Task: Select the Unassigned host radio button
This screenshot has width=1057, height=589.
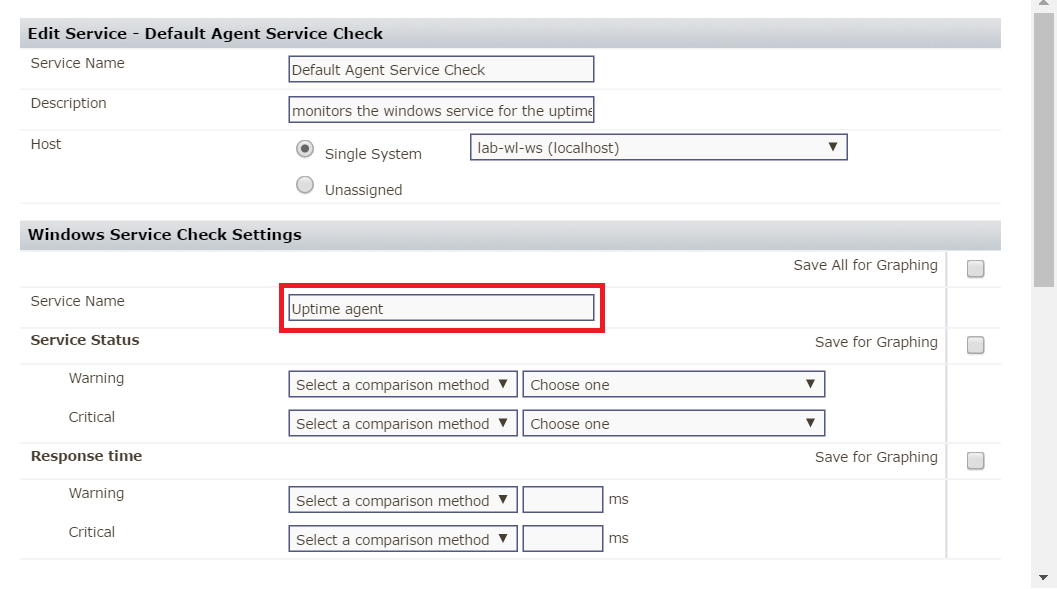Action: (305, 185)
